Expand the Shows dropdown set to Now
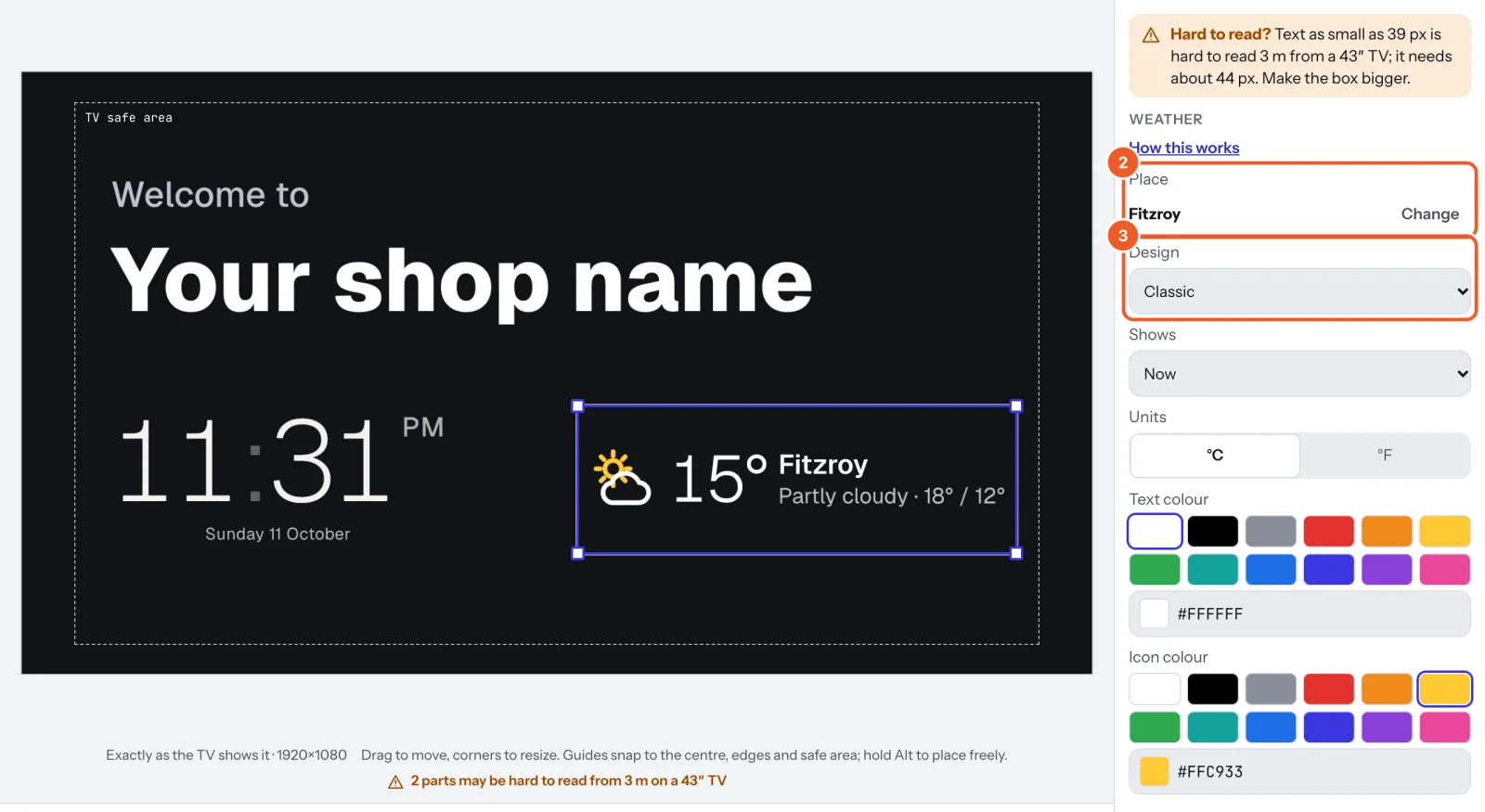This screenshot has width=1485, height=812. [1299, 374]
